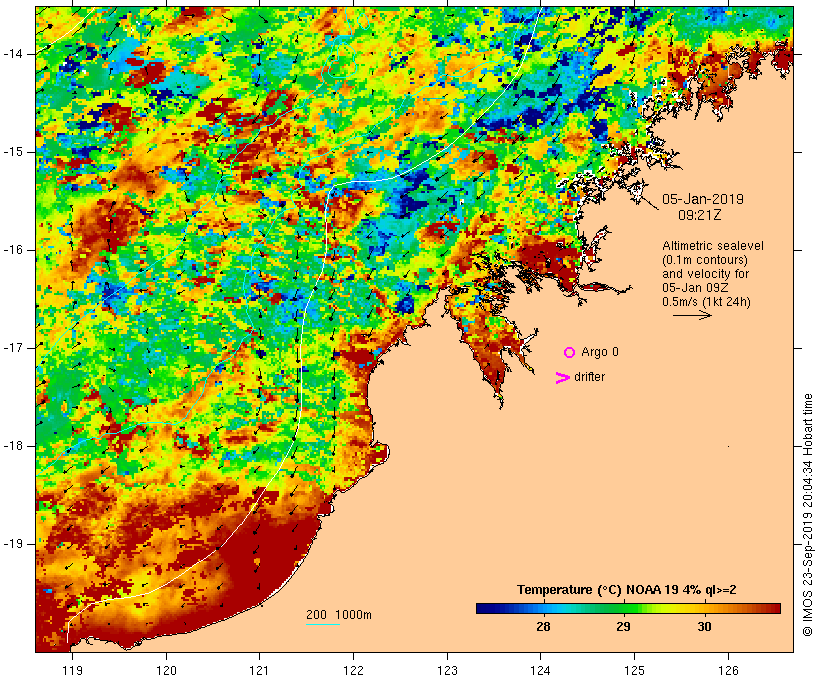Click the latitude label -16
The height and width of the screenshot is (680, 820).
pyautogui.click(x=13, y=250)
